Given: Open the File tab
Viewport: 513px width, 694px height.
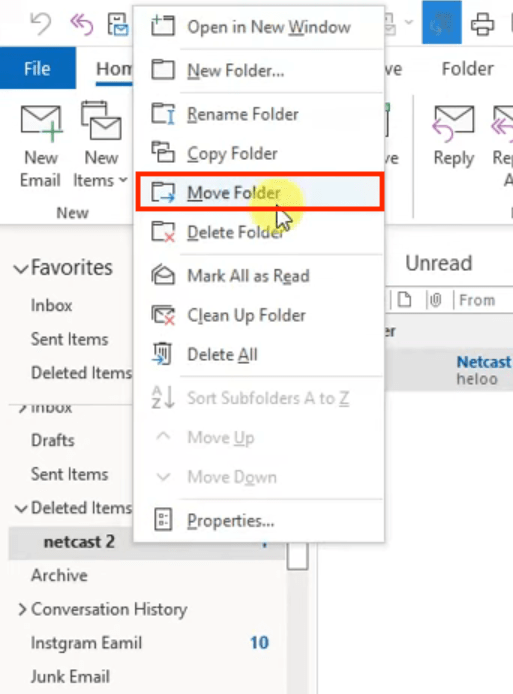Looking at the screenshot, I should point(38,69).
